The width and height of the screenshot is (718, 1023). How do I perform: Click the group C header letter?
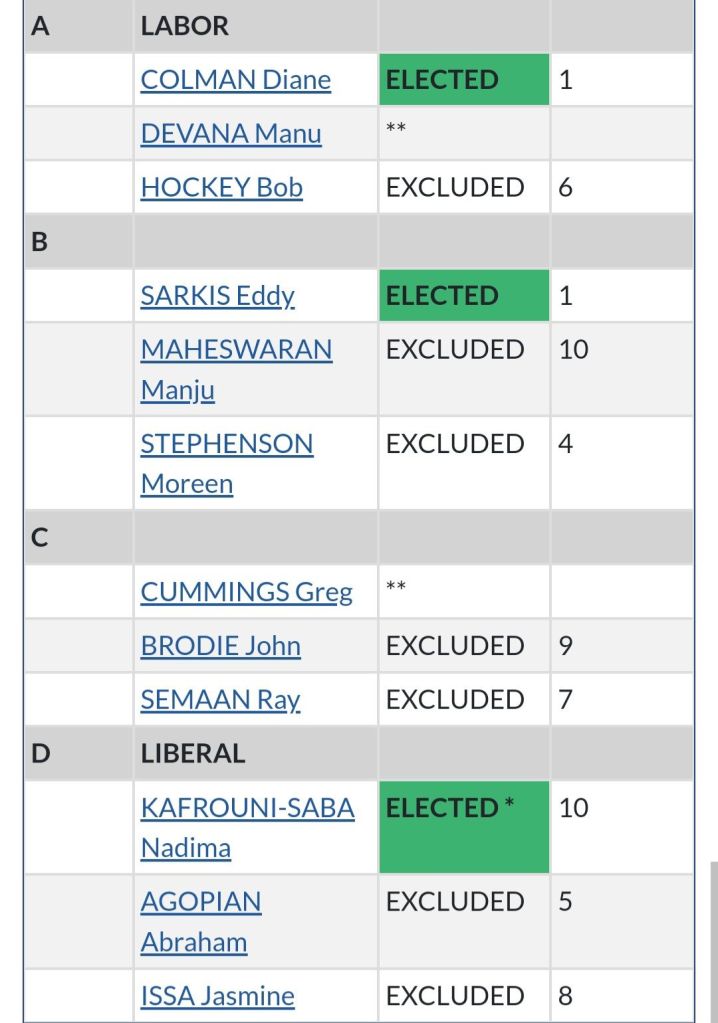point(40,538)
